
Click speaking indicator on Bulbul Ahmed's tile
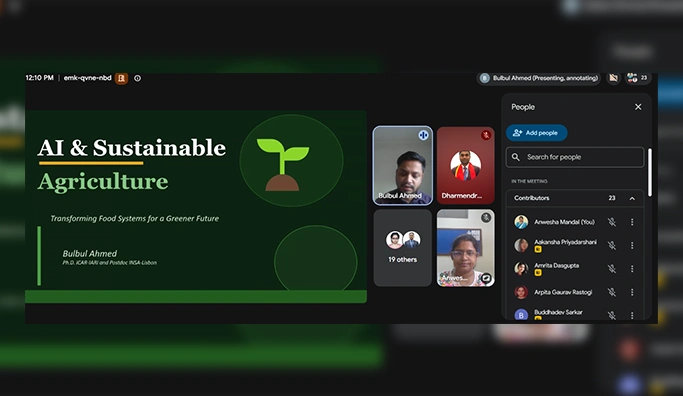click(423, 135)
